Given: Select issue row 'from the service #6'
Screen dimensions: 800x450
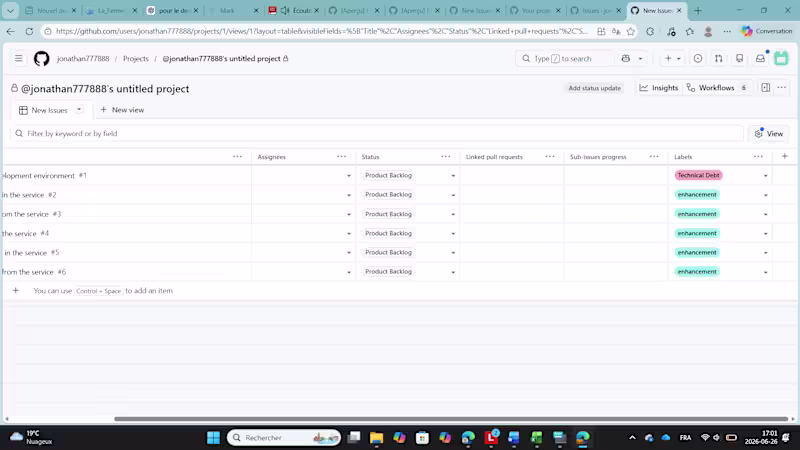Looking at the screenshot, I should 34,272.
